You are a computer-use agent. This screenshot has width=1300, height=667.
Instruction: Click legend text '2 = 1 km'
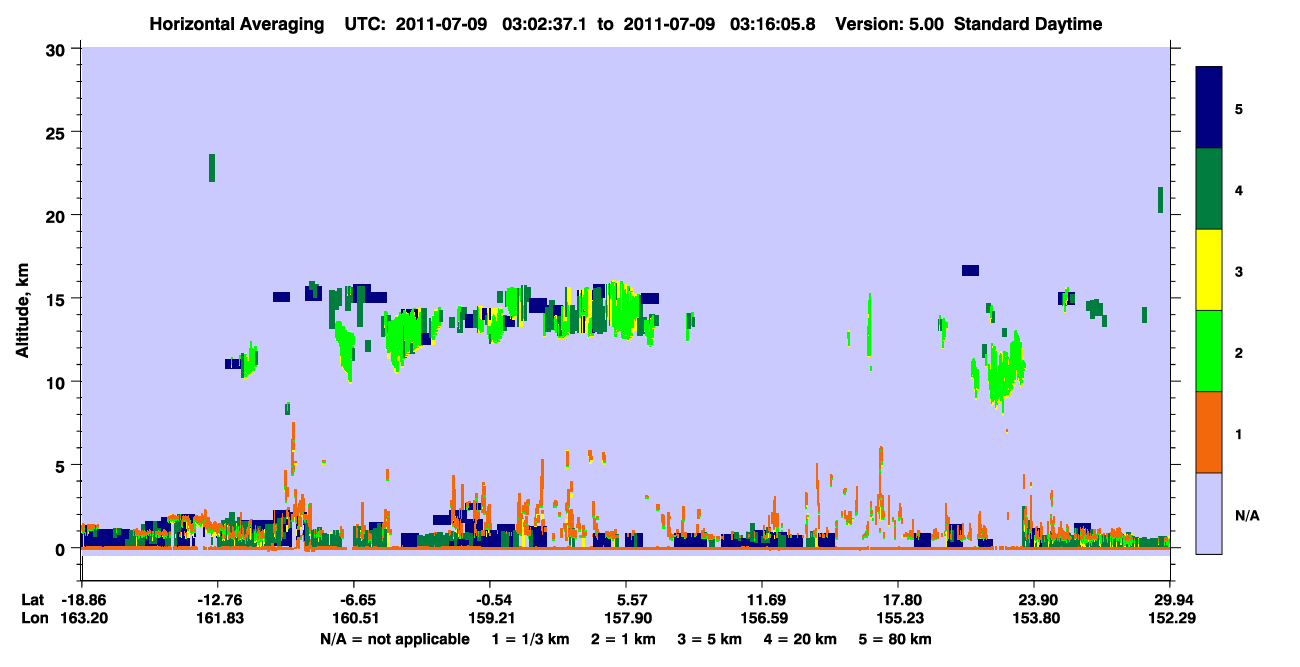[623, 639]
